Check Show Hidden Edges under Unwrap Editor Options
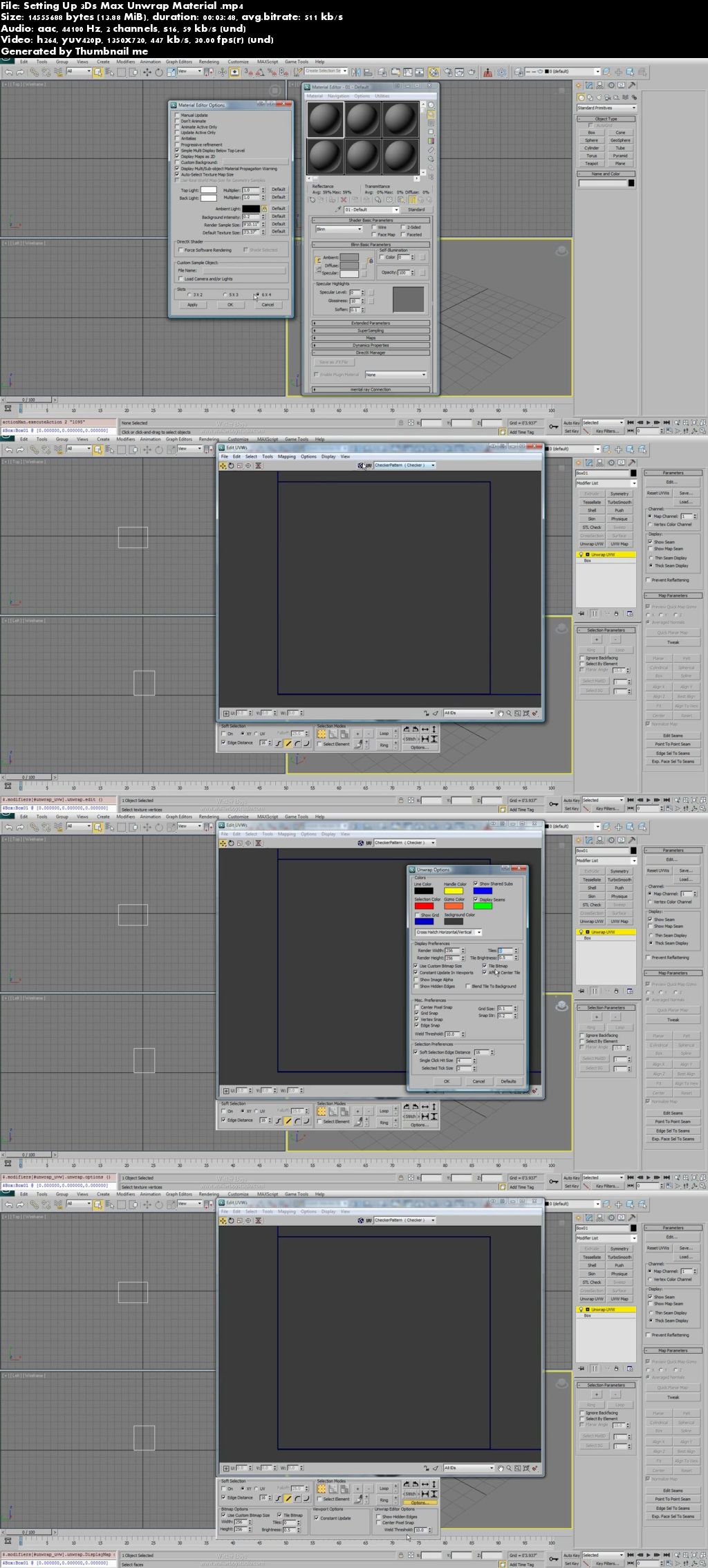This screenshot has width=708, height=1568. [x=379, y=1516]
